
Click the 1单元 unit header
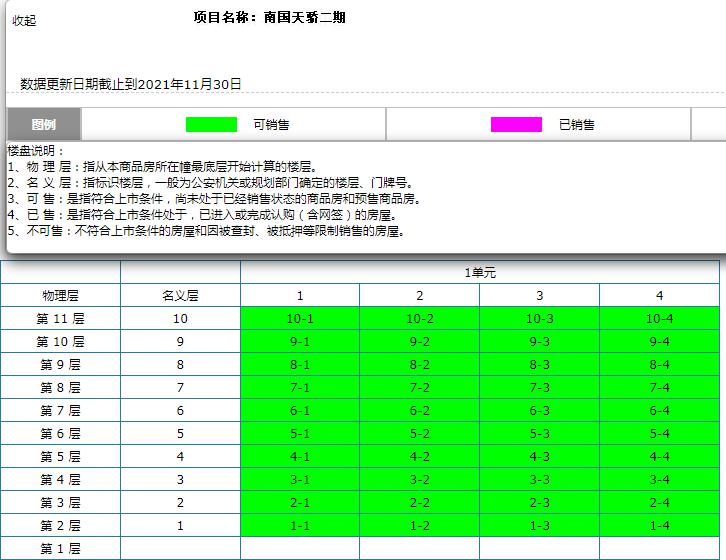(480, 272)
